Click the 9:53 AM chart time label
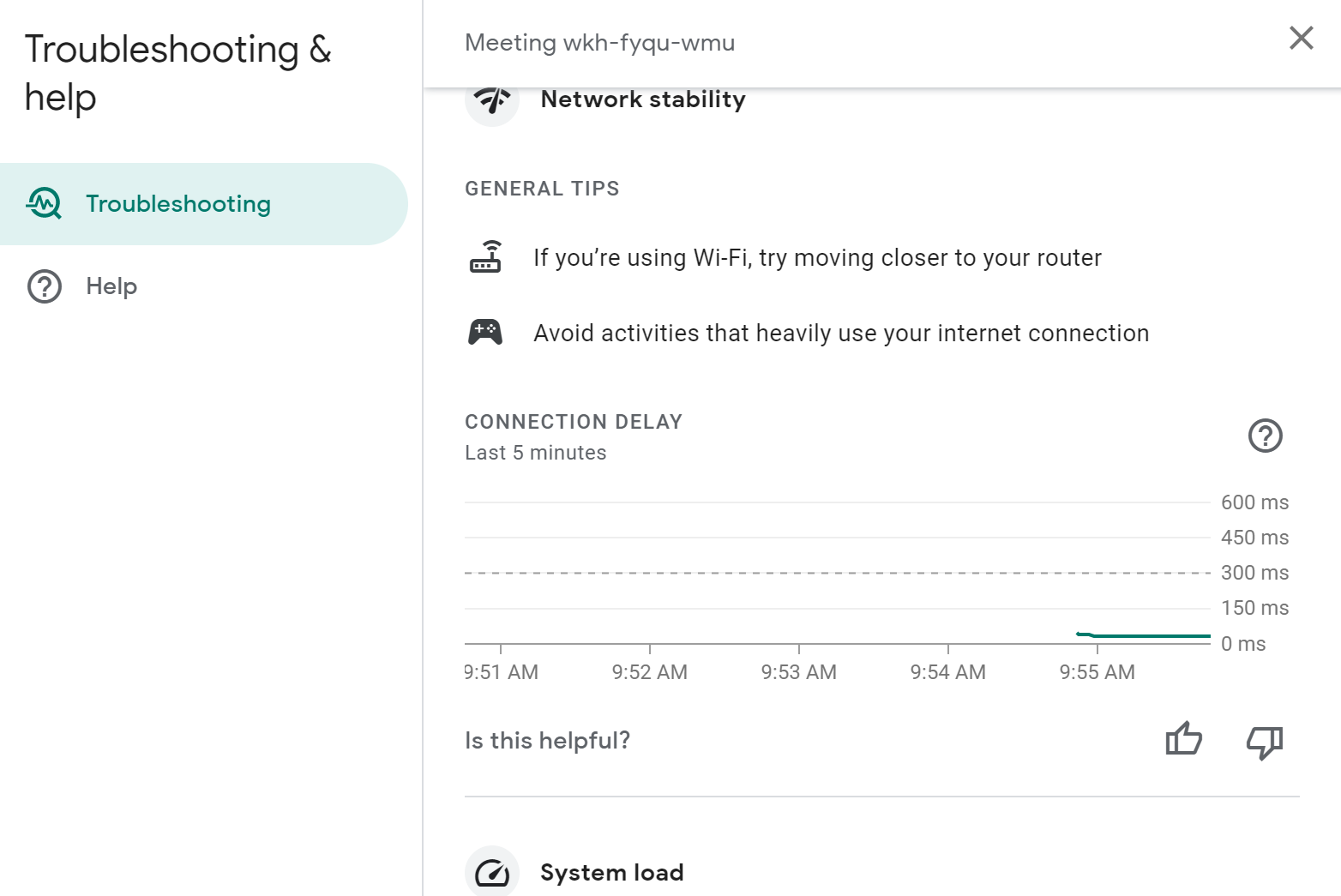Viewport: 1341px width, 896px height. (x=798, y=672)
